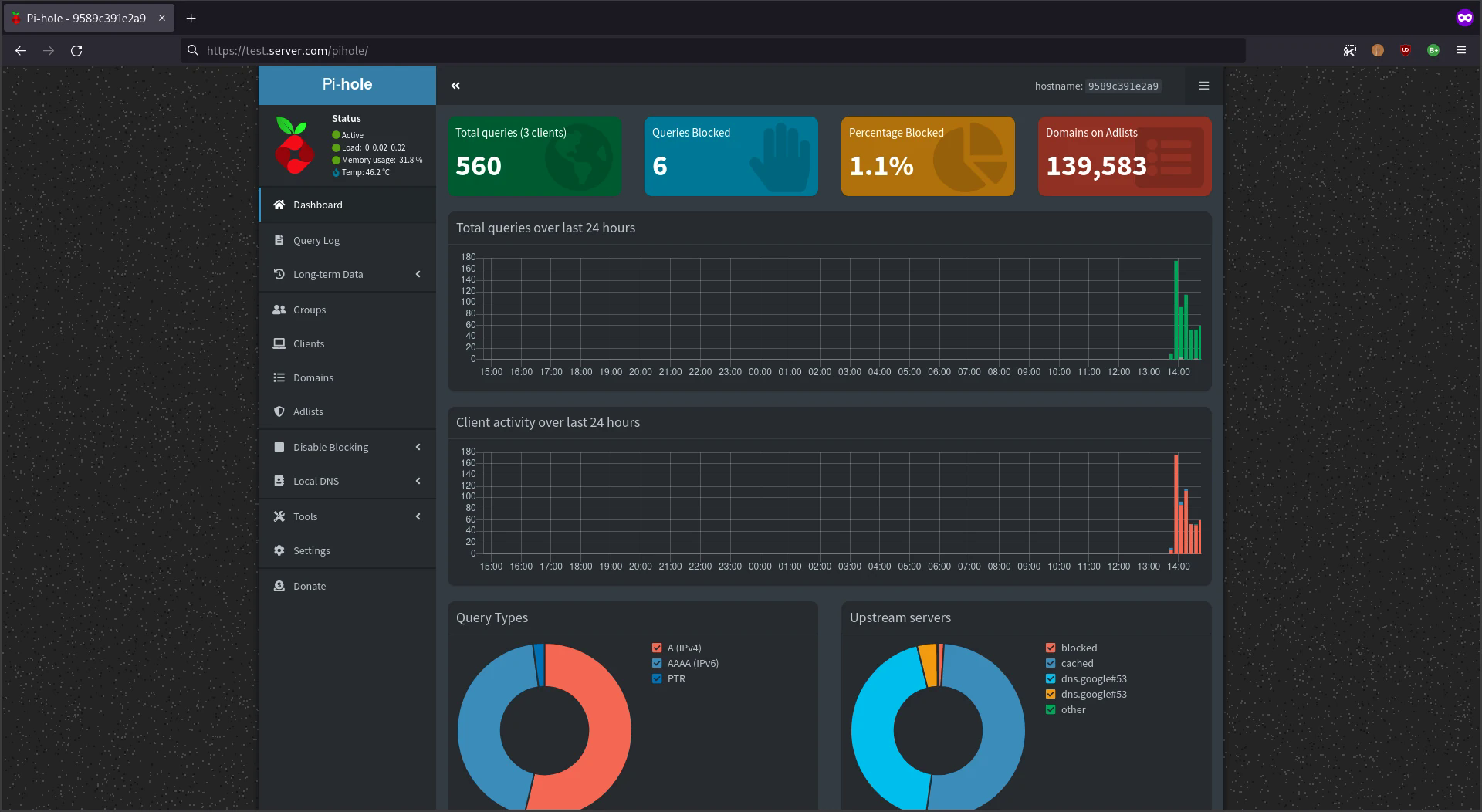
Task: Click the Tools wrench icon
Action: (279, 516)
